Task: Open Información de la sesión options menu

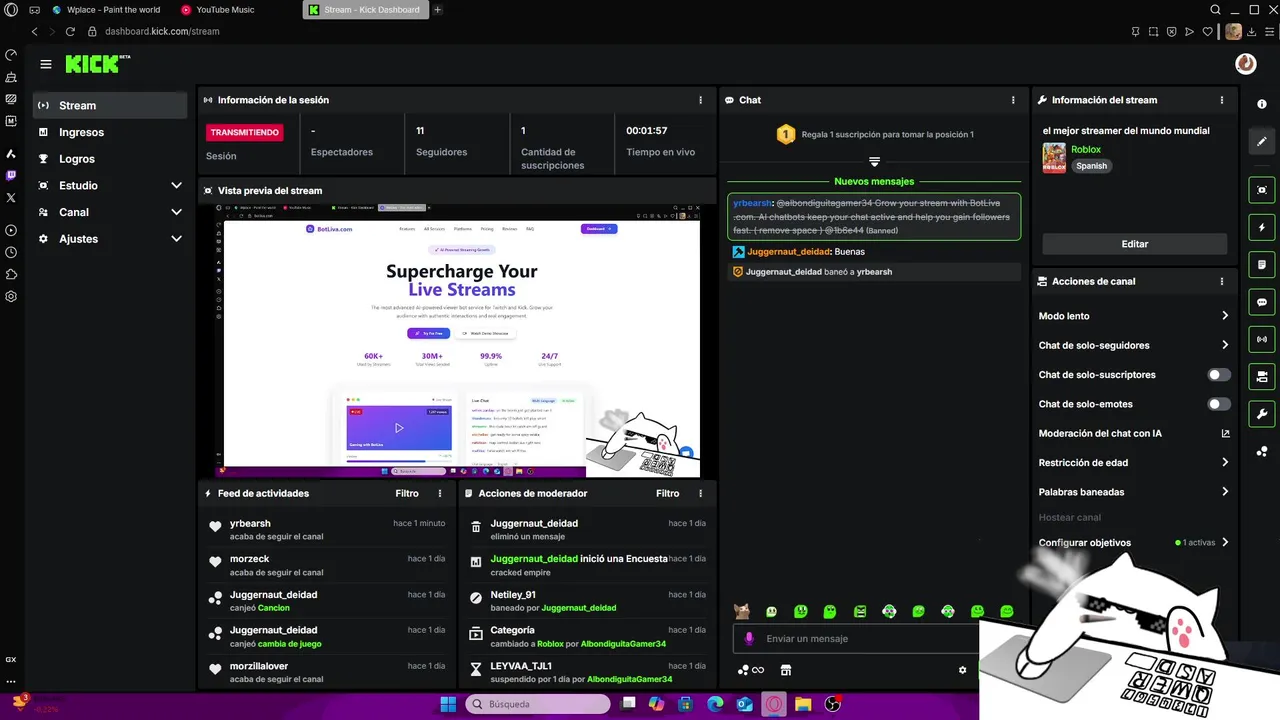Action: [701, 100]
